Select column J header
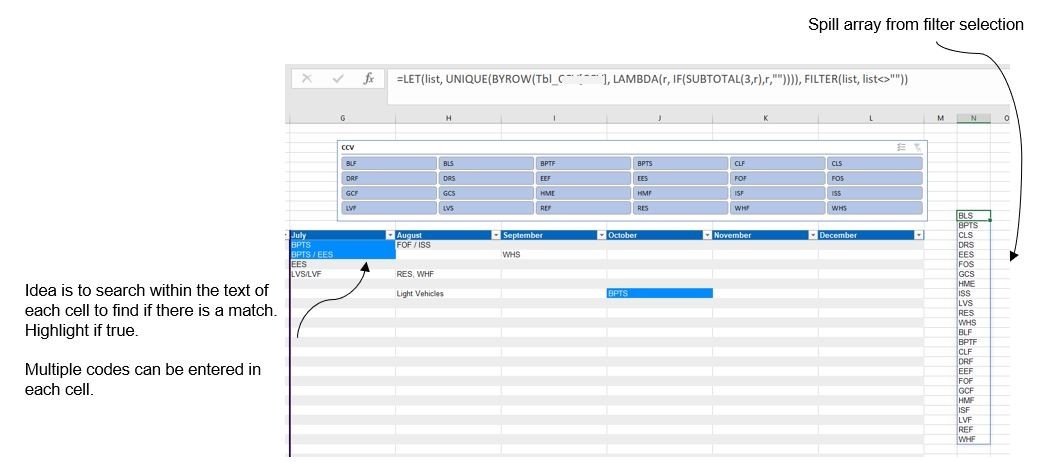1044x462 pixels. [x=660, y=118]
